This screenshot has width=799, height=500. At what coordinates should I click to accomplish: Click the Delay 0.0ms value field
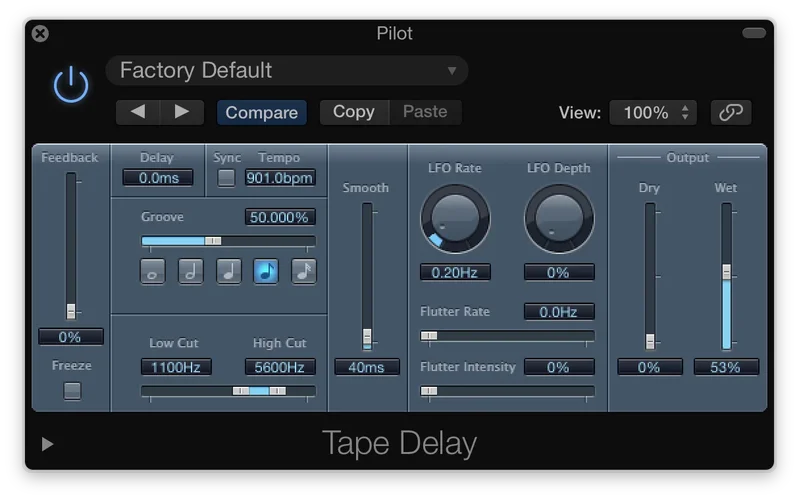click(x=158, y=178)
